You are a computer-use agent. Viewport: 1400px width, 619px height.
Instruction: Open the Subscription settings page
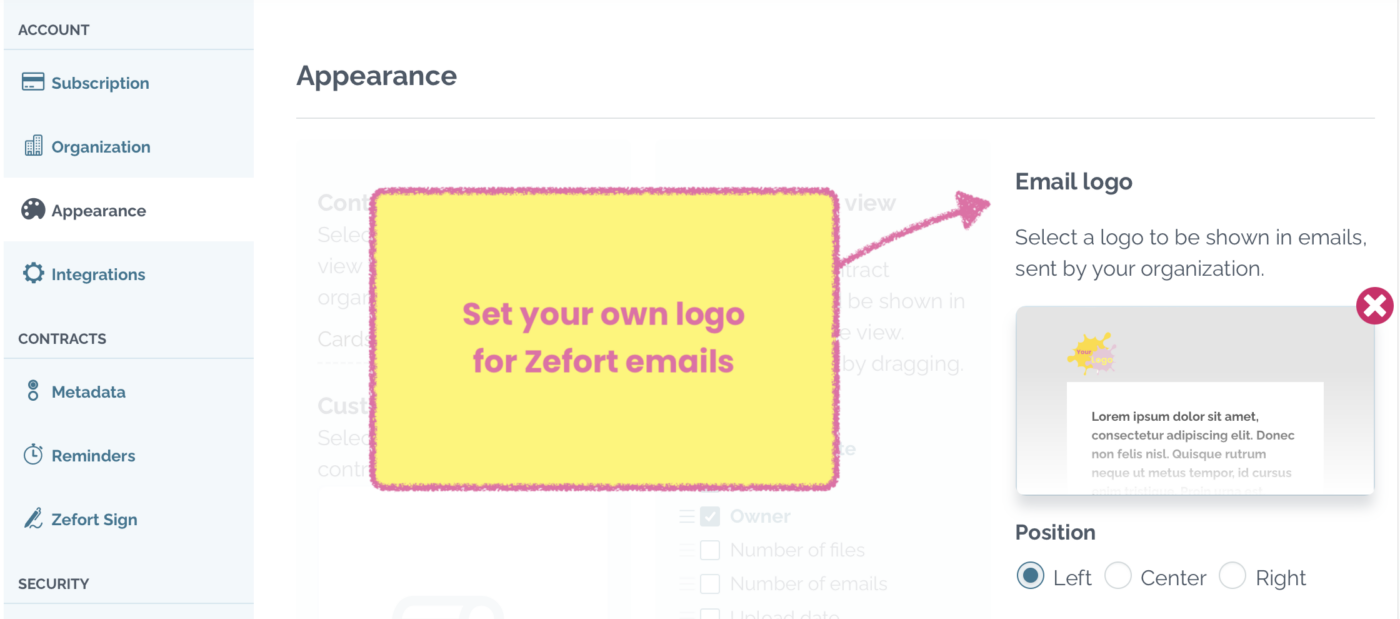[x=100, y=82]
